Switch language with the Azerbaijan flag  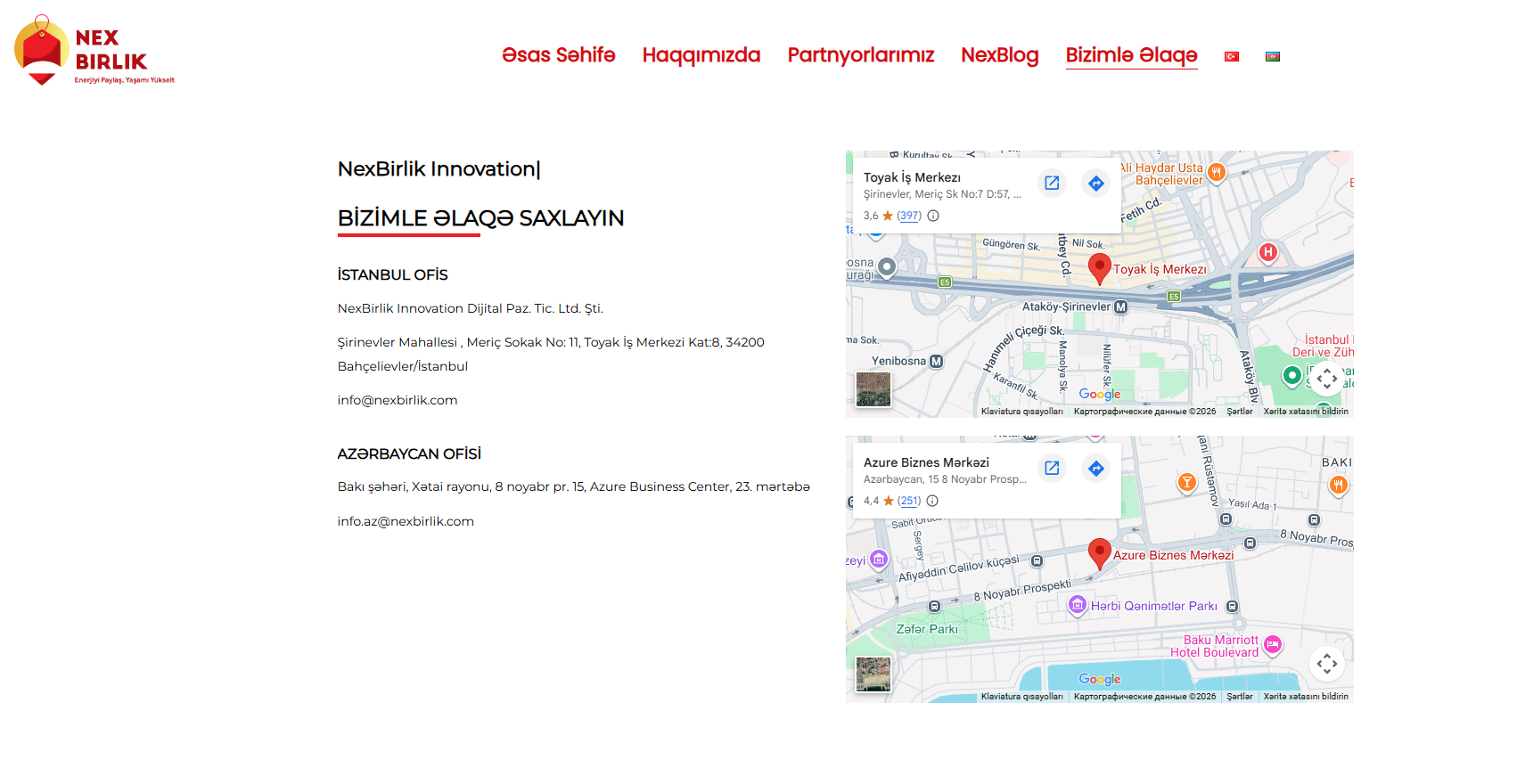pyautogui.click(x=1273, y=56)
